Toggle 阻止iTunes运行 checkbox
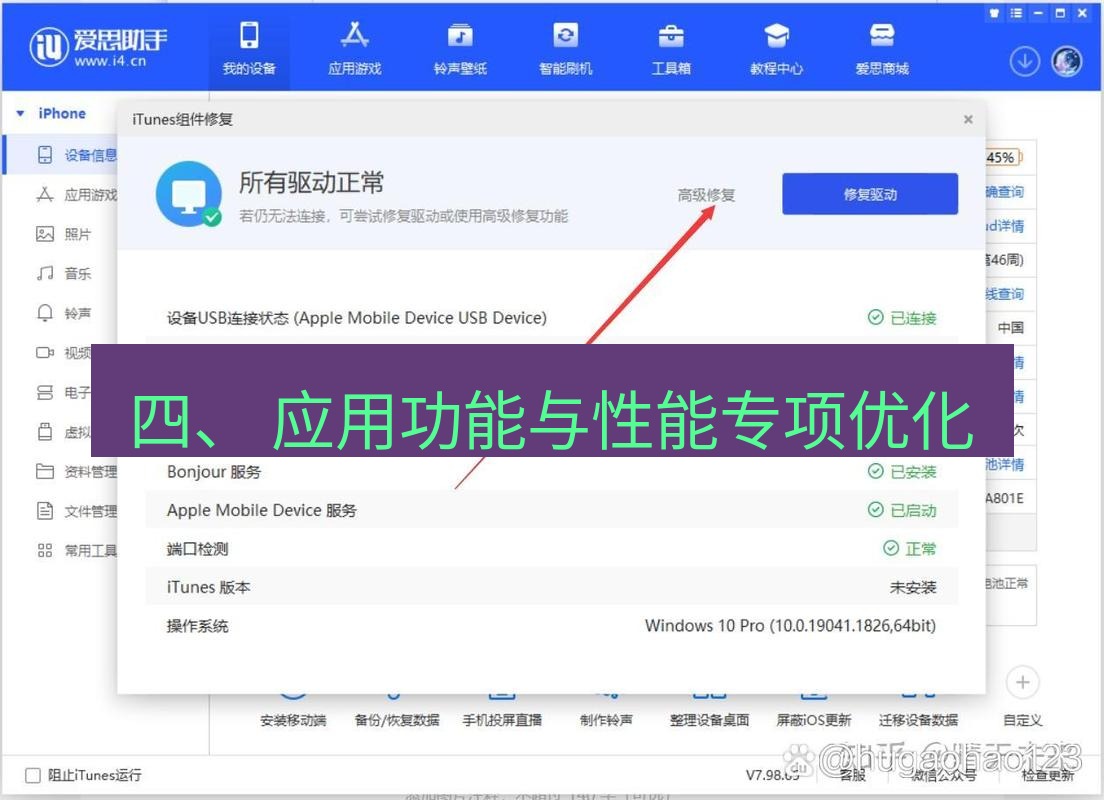This screenshot has width=1104, height=800. (32, 775)
